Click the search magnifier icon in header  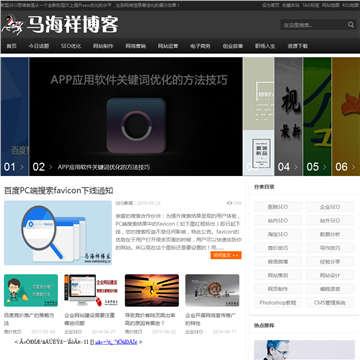point(351,25)
